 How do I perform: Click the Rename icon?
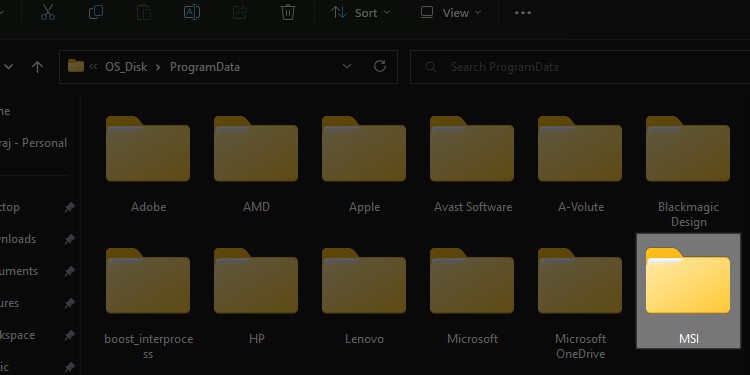coord(192,12)
